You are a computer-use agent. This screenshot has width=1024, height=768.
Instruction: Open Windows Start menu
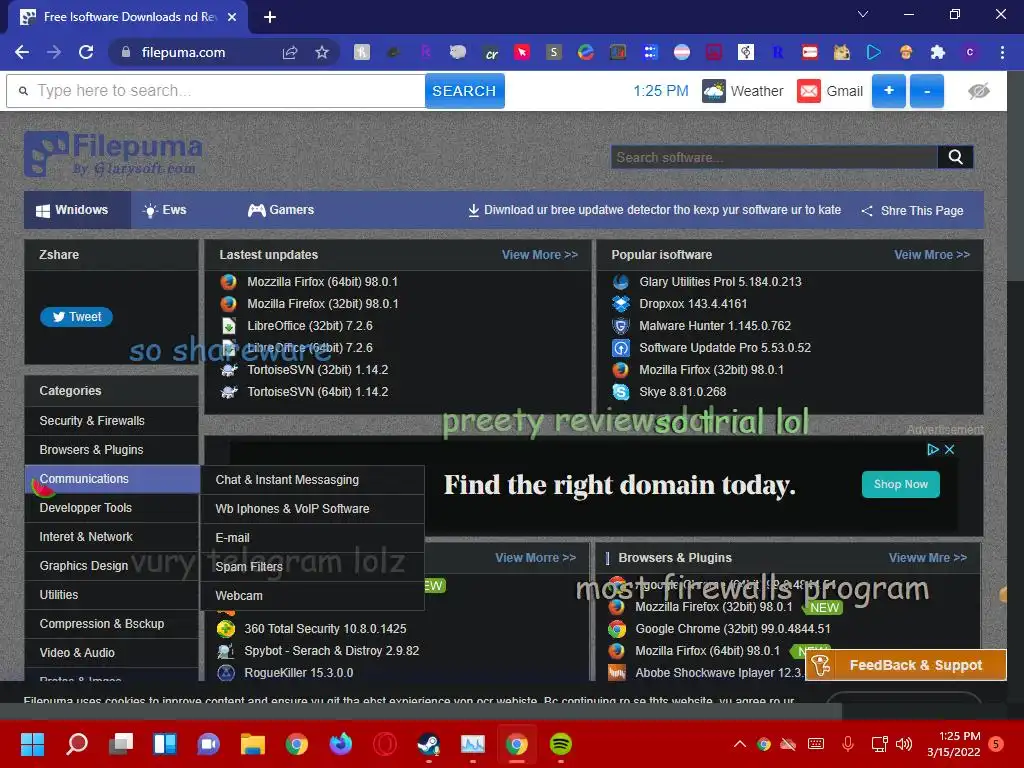tap(32, 743)
